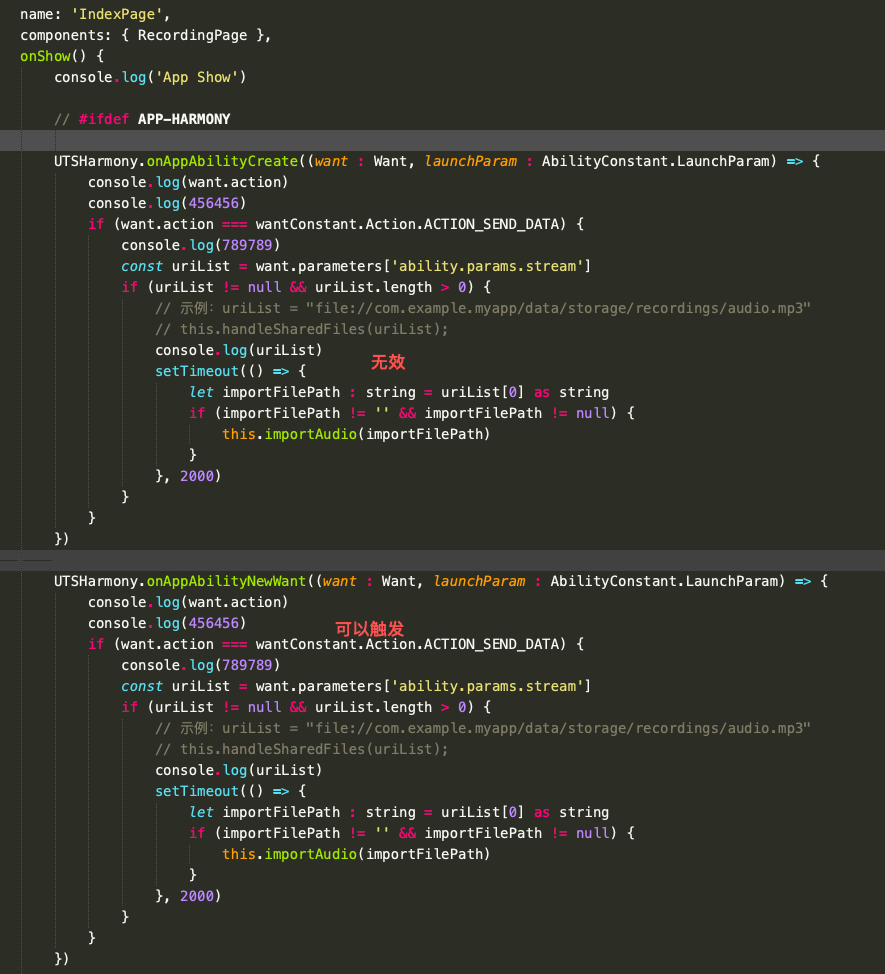This screenshot has height=974, width=885.
Task: Click the #ifdef APP-HARMONY comment
Action: [142, 119]
